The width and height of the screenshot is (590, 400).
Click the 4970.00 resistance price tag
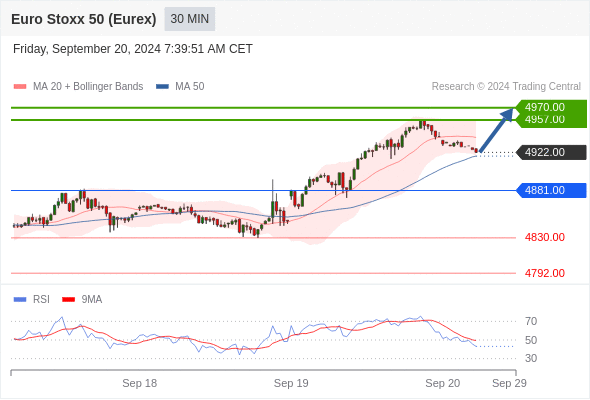coord(551,107)
